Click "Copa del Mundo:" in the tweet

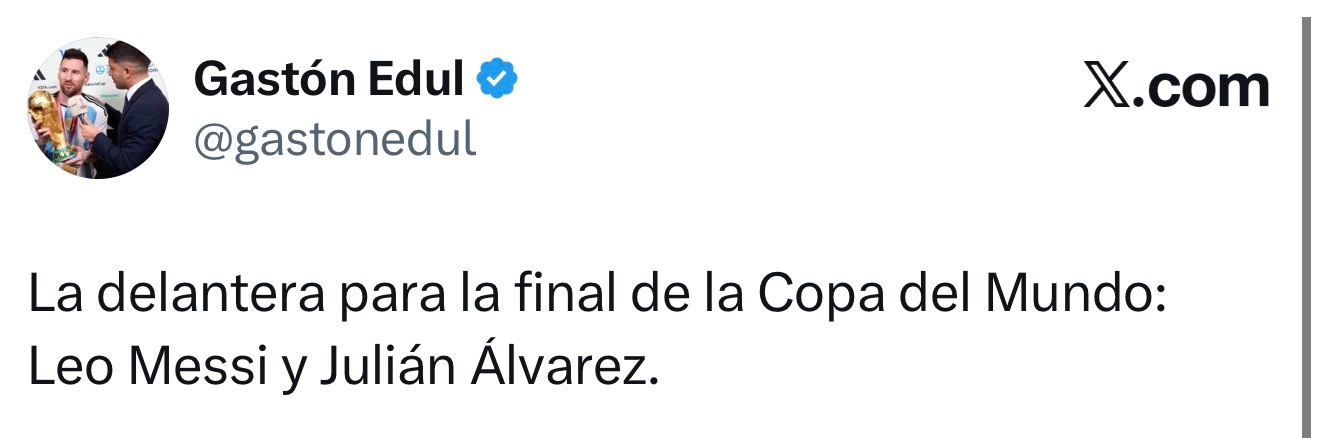coord(961,299)
